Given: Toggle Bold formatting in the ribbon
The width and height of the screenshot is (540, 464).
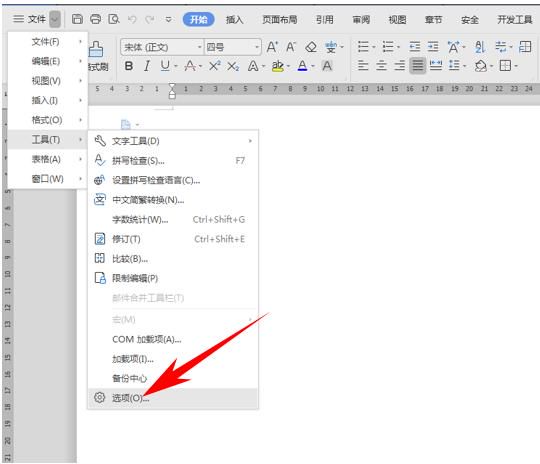Looking at the screenshot, I should point(129,65).
